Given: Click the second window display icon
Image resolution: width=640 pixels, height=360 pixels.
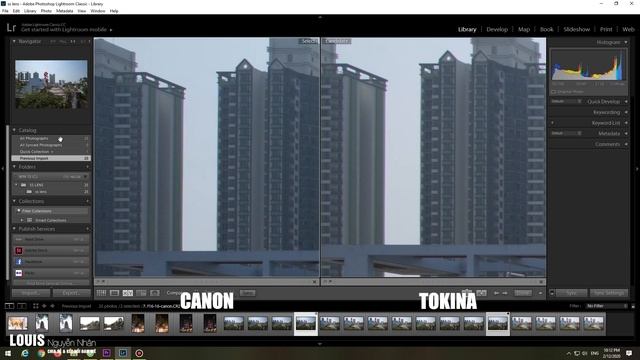Looking at the screenshot, I should [x=22, y=306].
